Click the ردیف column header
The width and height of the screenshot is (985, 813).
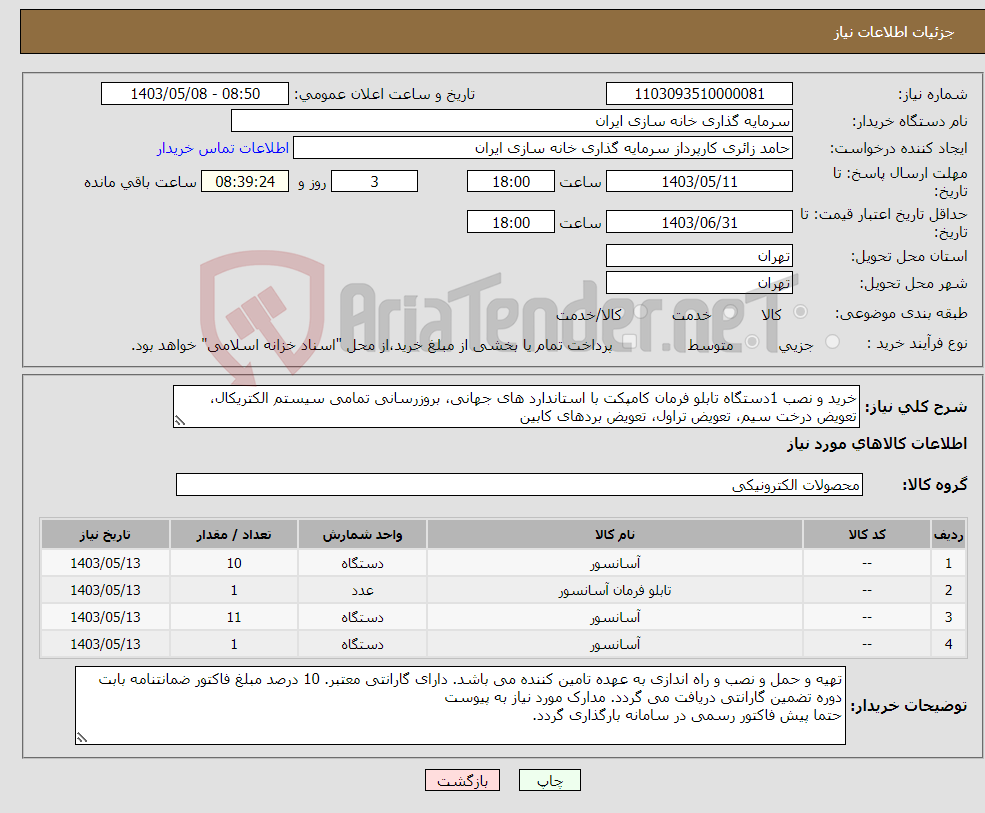(948, 535)
